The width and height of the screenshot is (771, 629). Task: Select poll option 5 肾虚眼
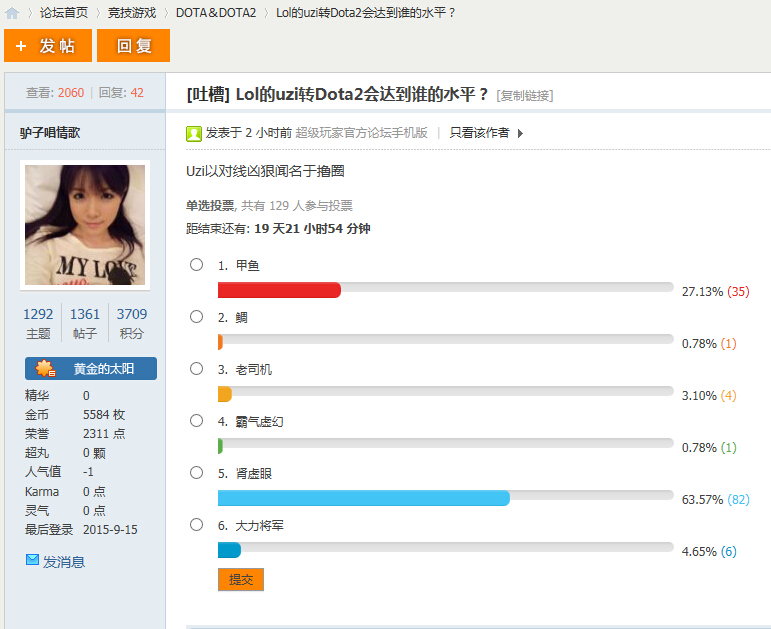(x=197, y=473)
